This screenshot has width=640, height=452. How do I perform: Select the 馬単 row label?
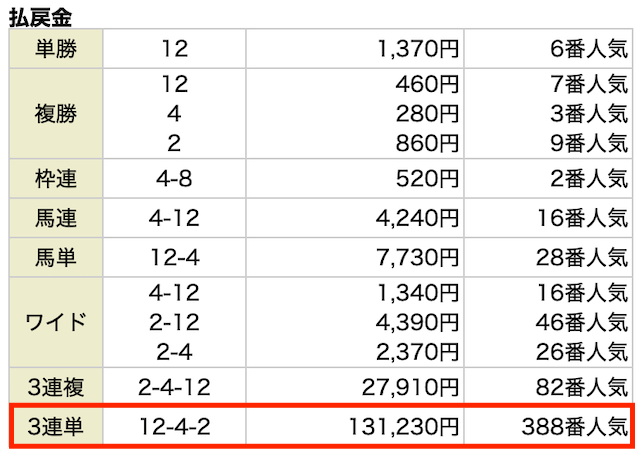[x=56, y=257]
